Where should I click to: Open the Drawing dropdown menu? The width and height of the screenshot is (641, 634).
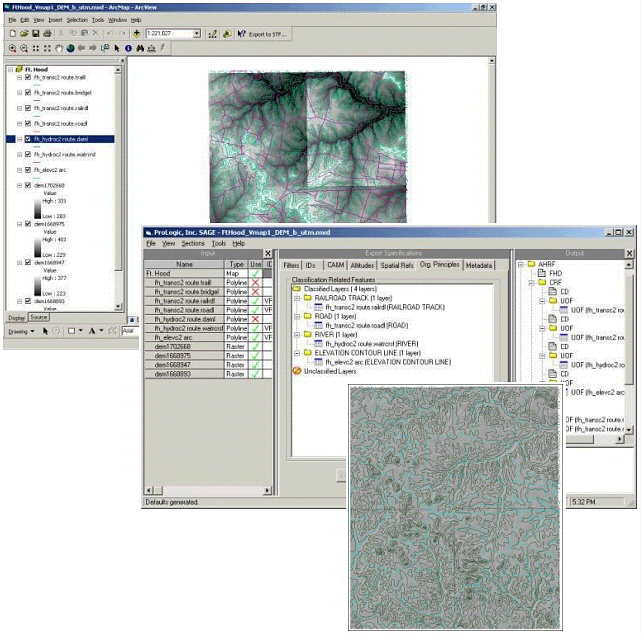(18, 330)
